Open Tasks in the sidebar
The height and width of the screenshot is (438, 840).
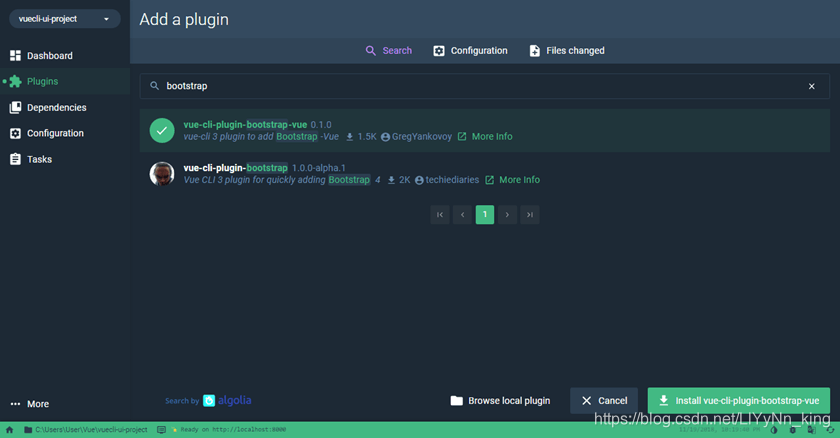(65, 159)
